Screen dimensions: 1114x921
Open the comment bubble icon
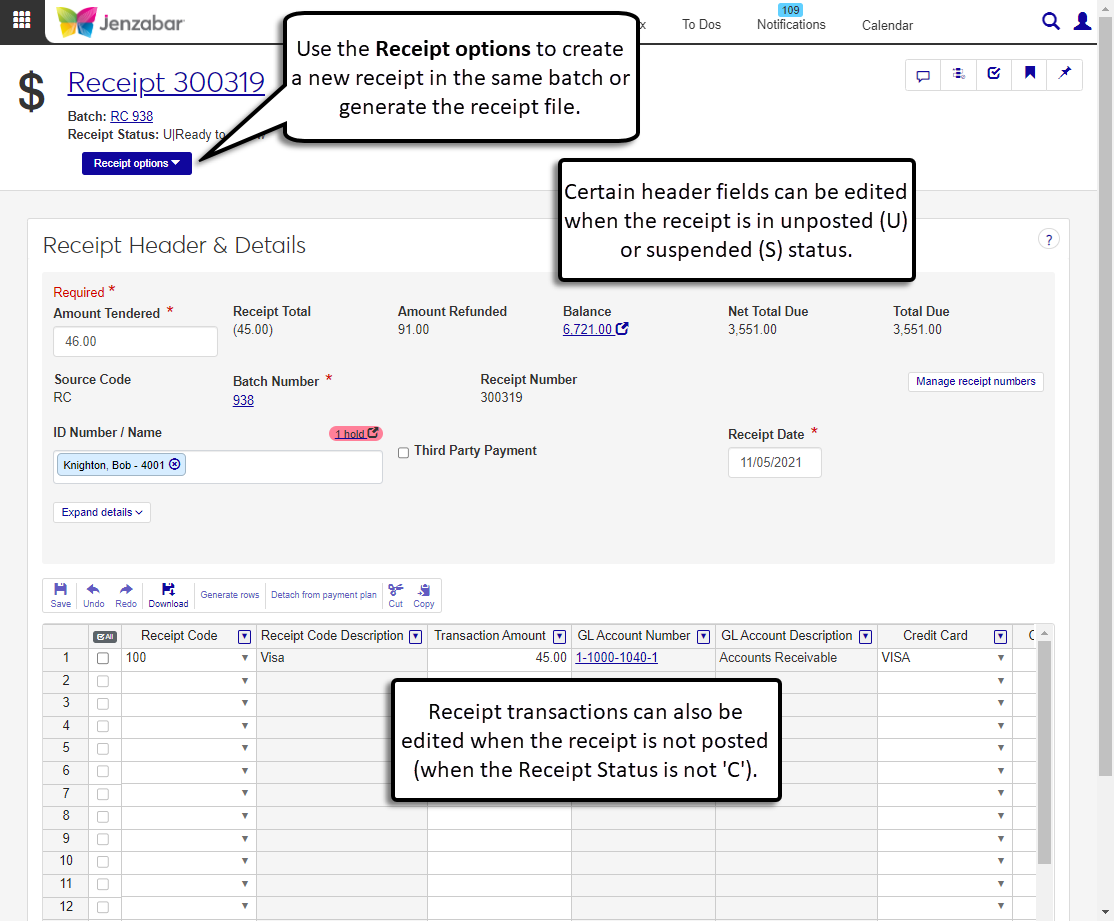click(x=923, y=75)
